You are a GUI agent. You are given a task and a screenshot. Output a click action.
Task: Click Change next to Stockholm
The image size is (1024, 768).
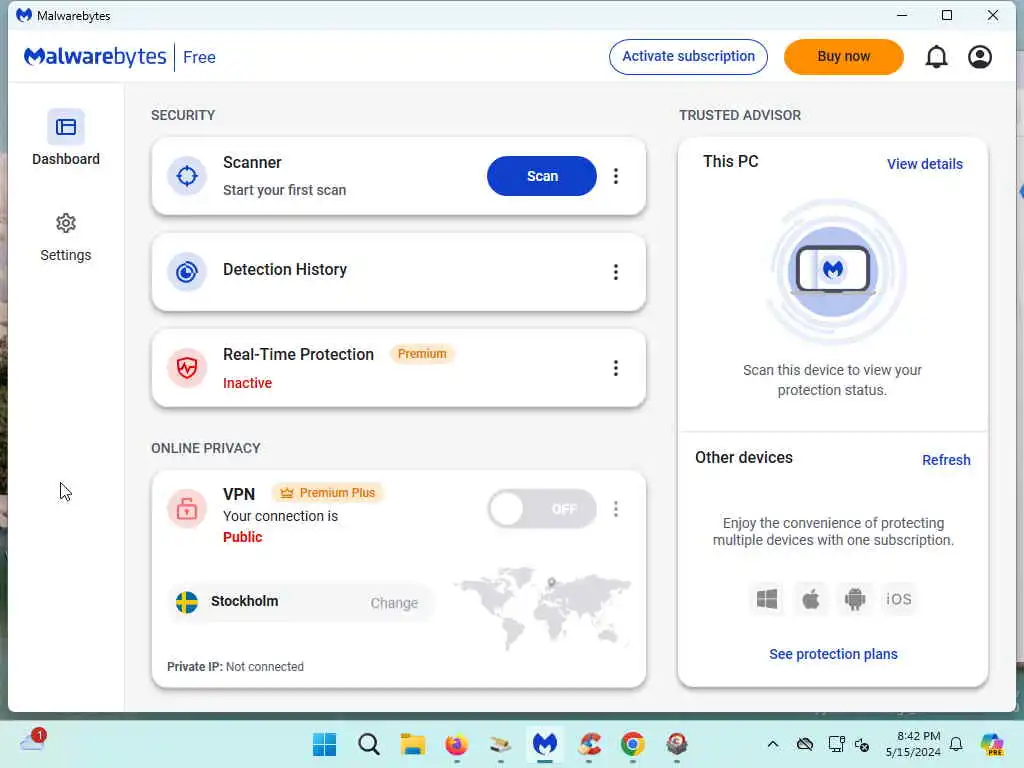pos(394,603)
